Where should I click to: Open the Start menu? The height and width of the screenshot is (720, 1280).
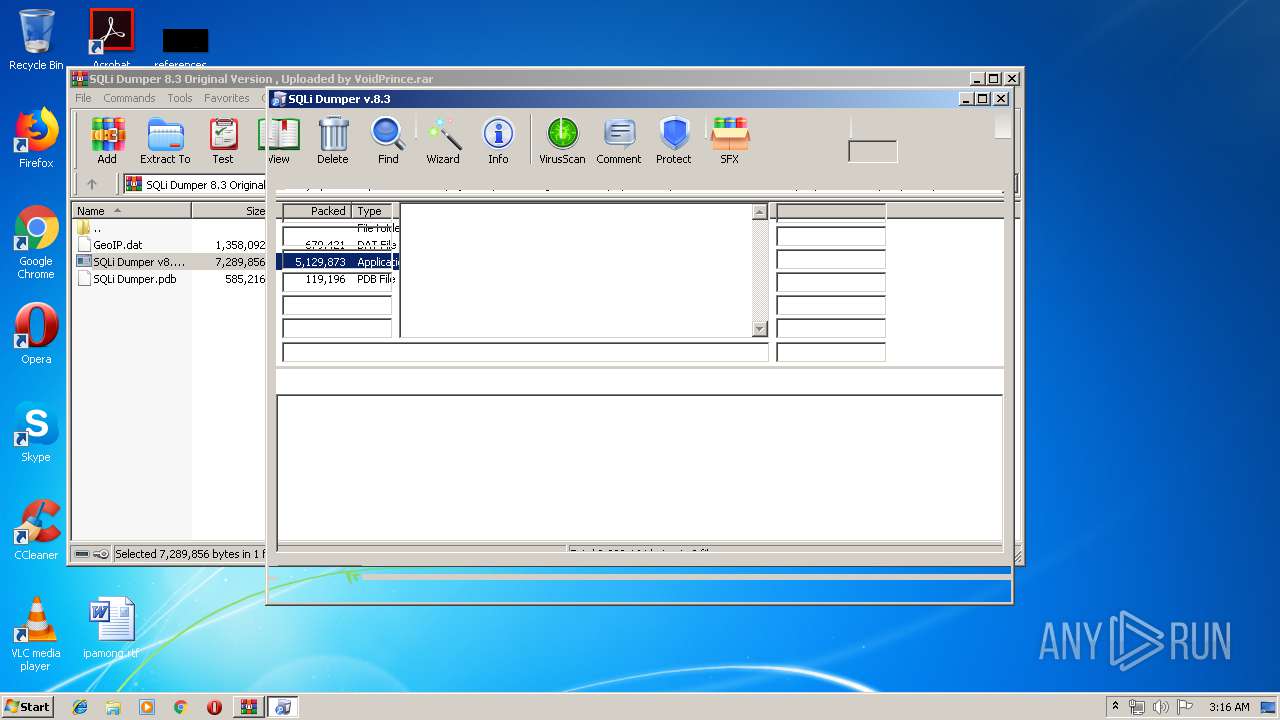[27, 707]
